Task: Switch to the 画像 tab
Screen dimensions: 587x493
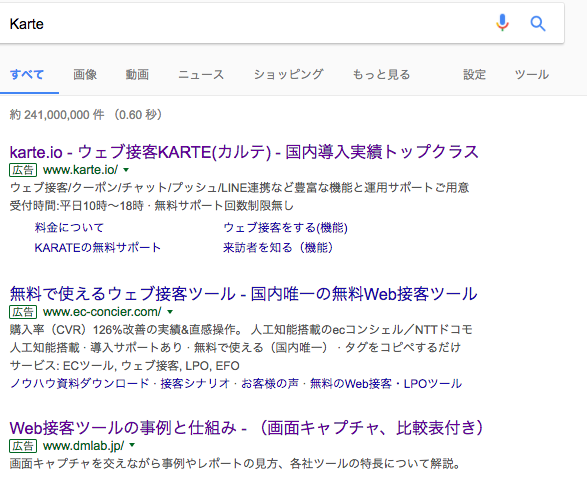Action: (85, 74)
